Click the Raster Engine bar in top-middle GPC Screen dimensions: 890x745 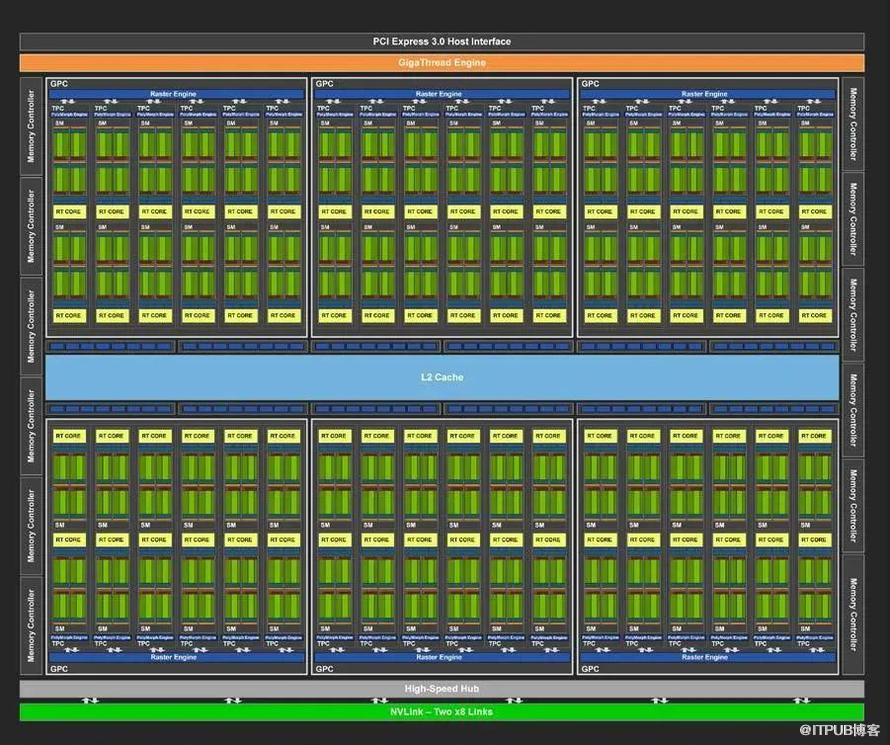click(440, 94)
